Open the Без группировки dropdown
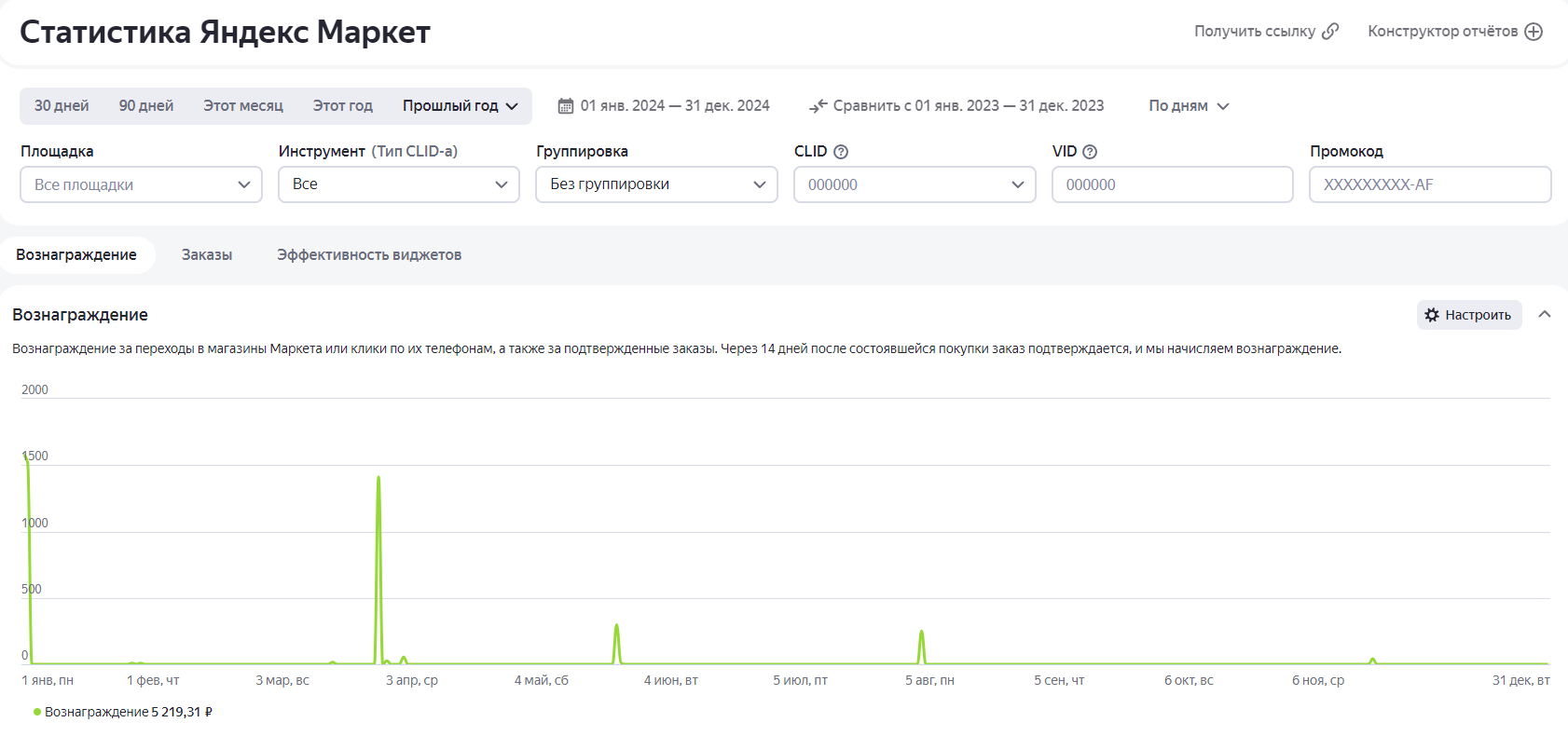Screen dimensions: 1568x736 pyautogui.click(x=656, y=184)
